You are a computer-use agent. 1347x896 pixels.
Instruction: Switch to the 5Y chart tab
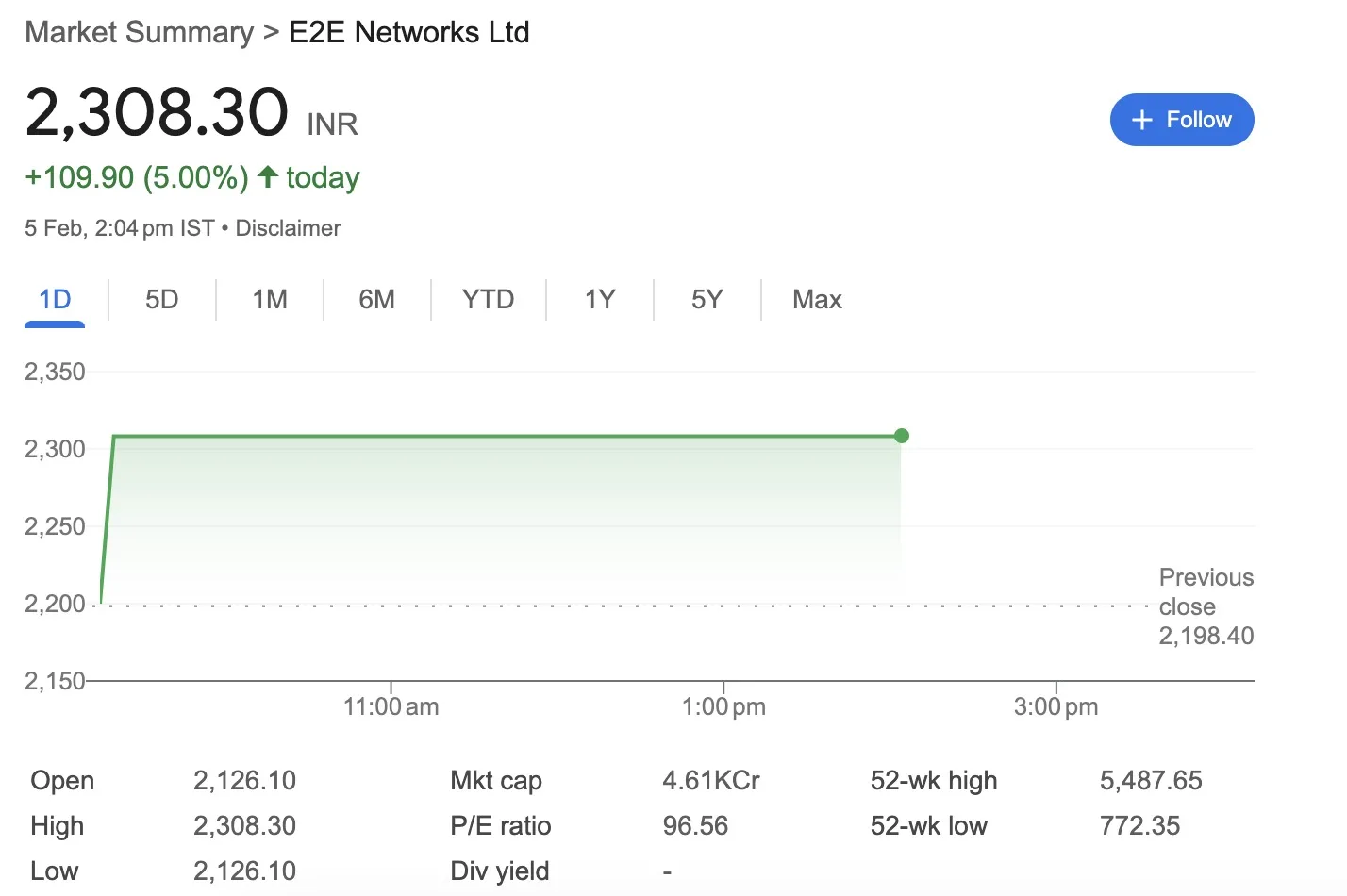coord(707,300)
